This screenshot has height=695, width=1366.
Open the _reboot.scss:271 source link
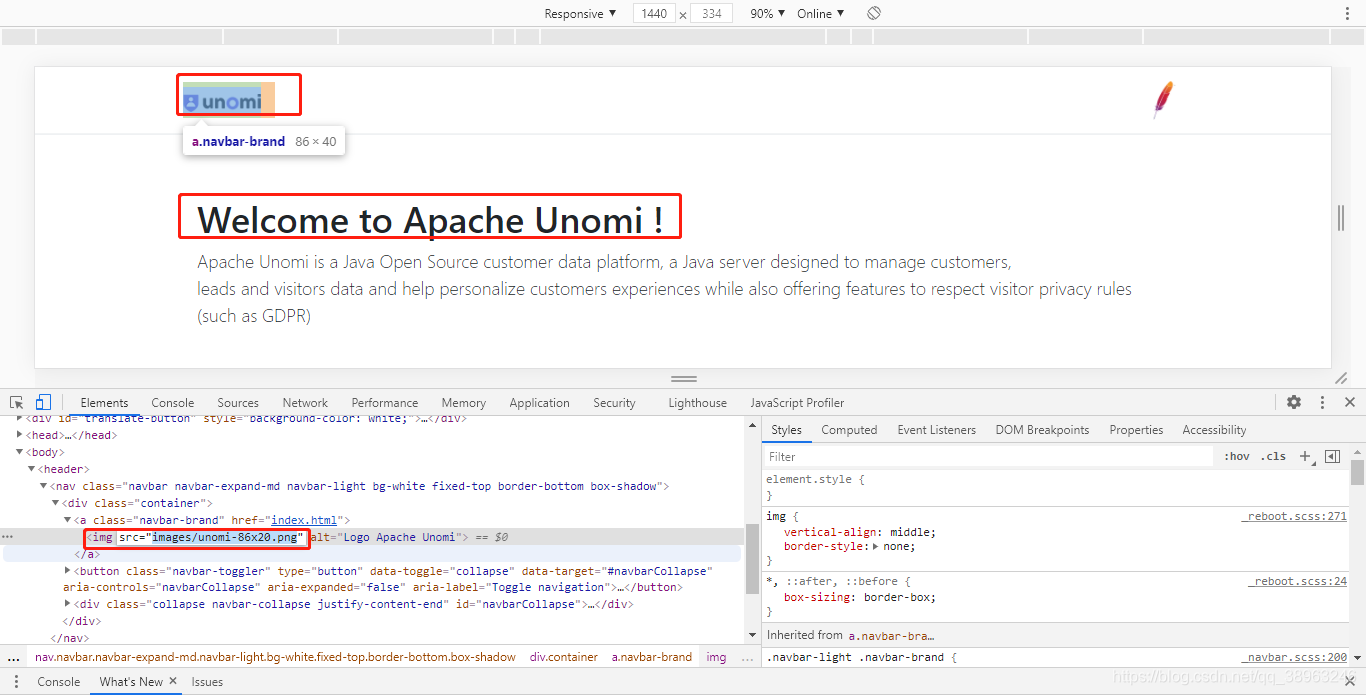click(1295, 516)
